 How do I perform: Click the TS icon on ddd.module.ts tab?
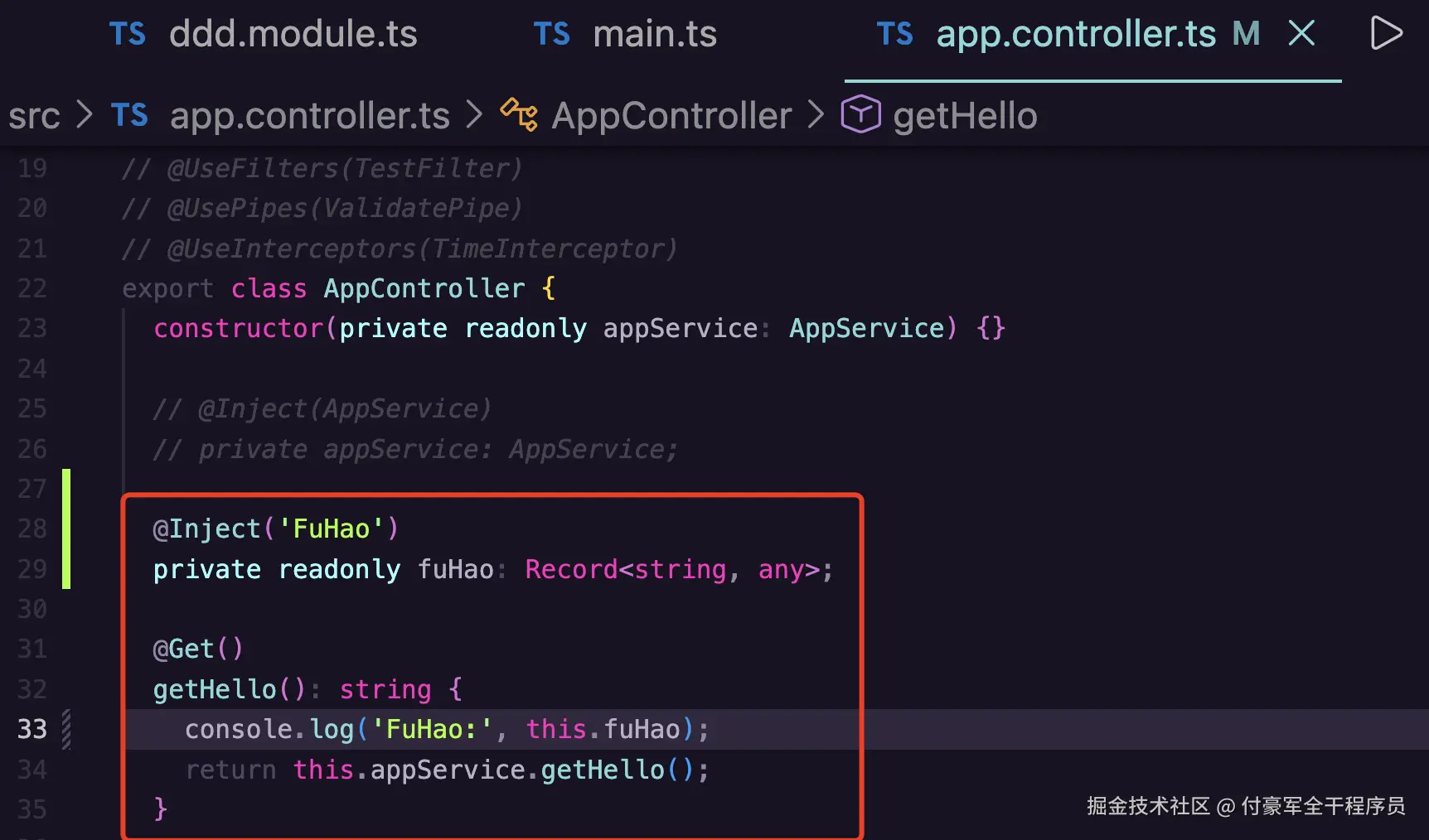tap(127, 35)
